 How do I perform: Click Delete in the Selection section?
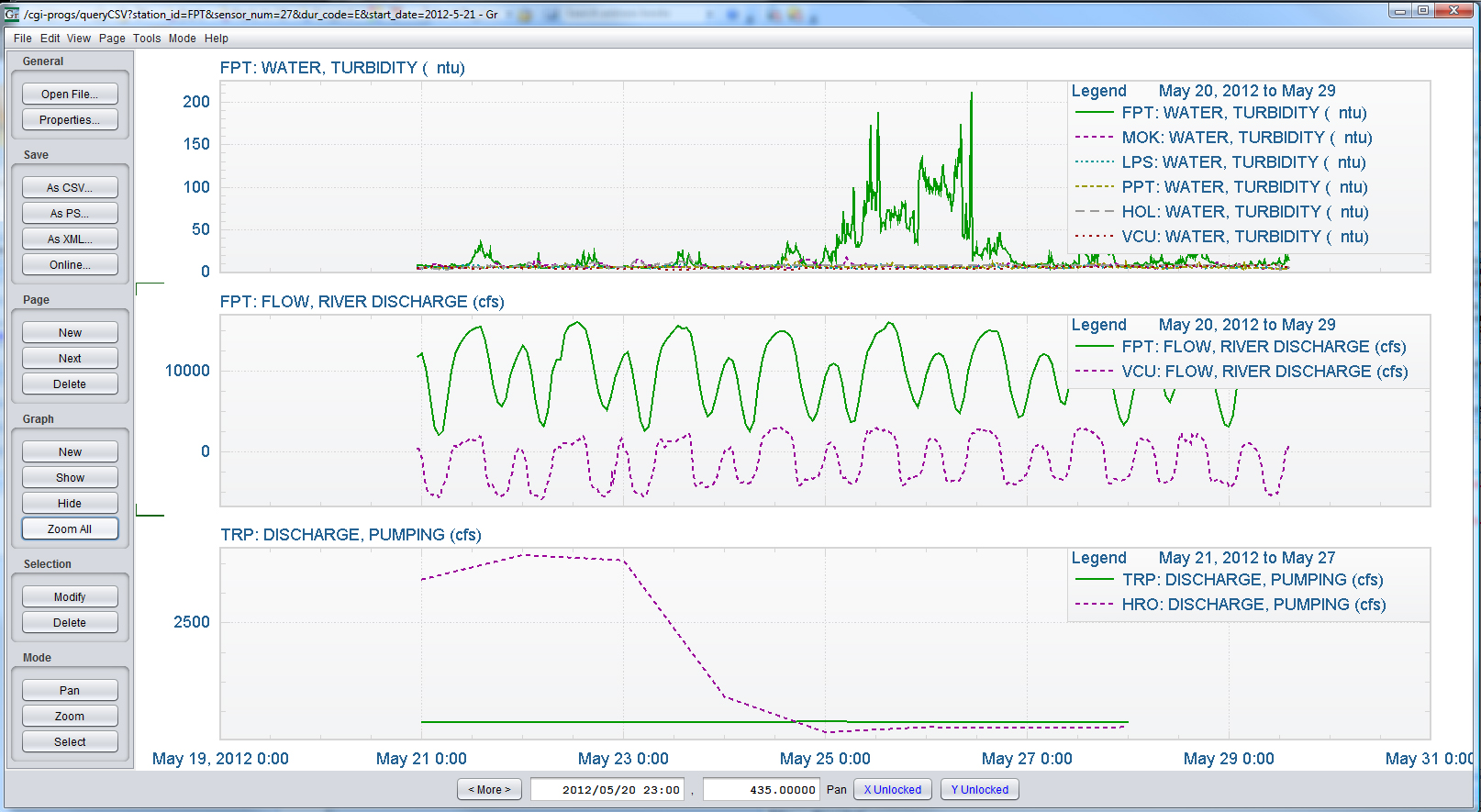coord(70,623)
